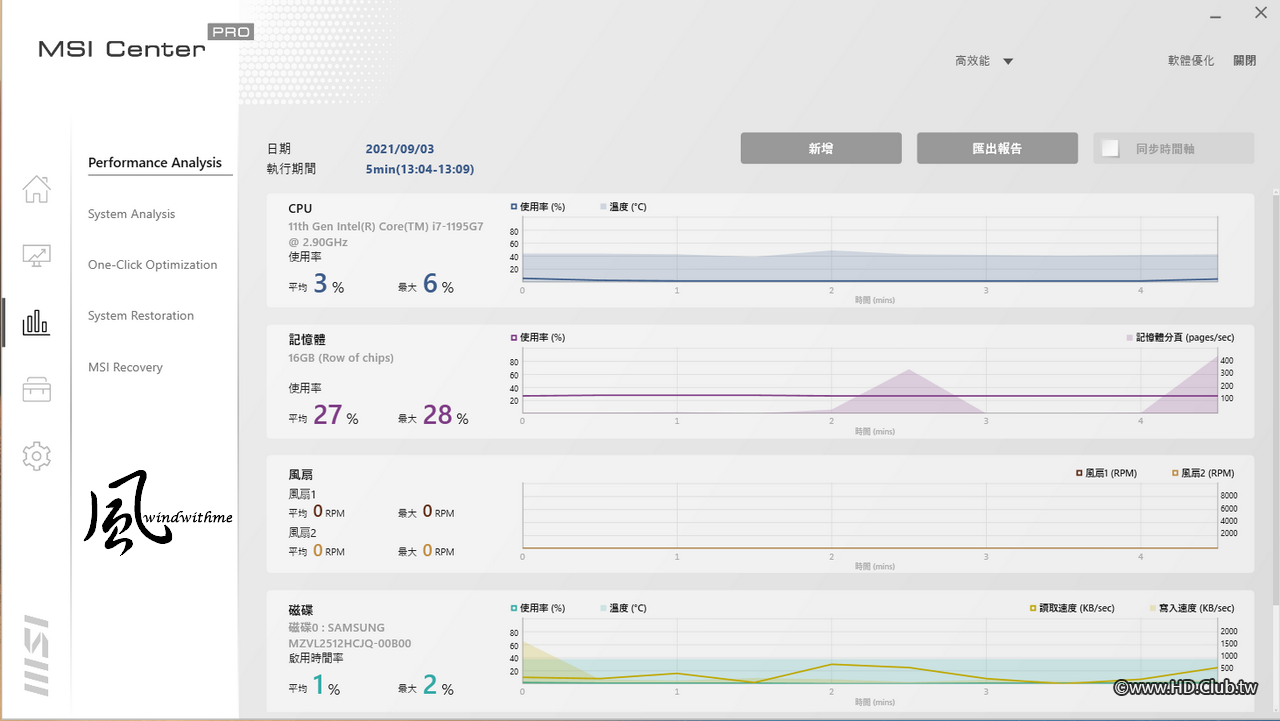Screen dimensions: 1280x721
Task: Toggle the 同步時間軸 checkbox
Action: pyautogui.click(x=1110, y=148)
